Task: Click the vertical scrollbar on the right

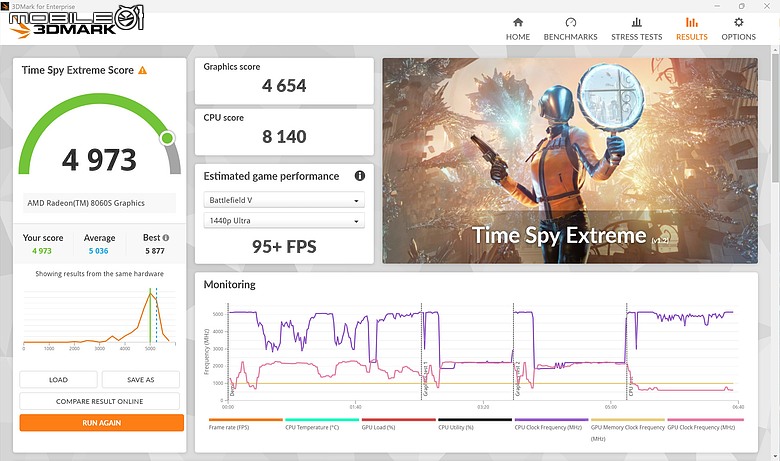Action: tap(776, 114)
